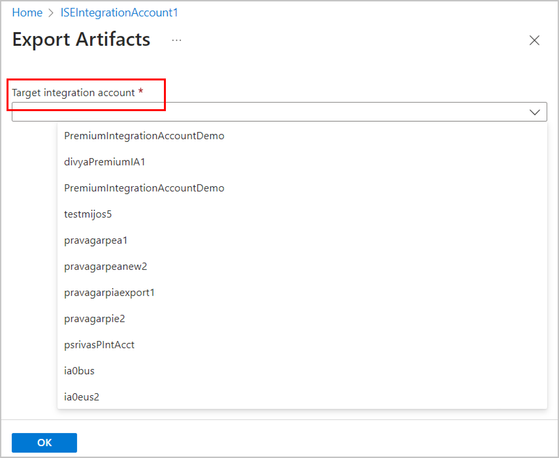Collapse the Target integration account dropdown arrow
This screenshot has width=559, height=458.
pos(534,112)
